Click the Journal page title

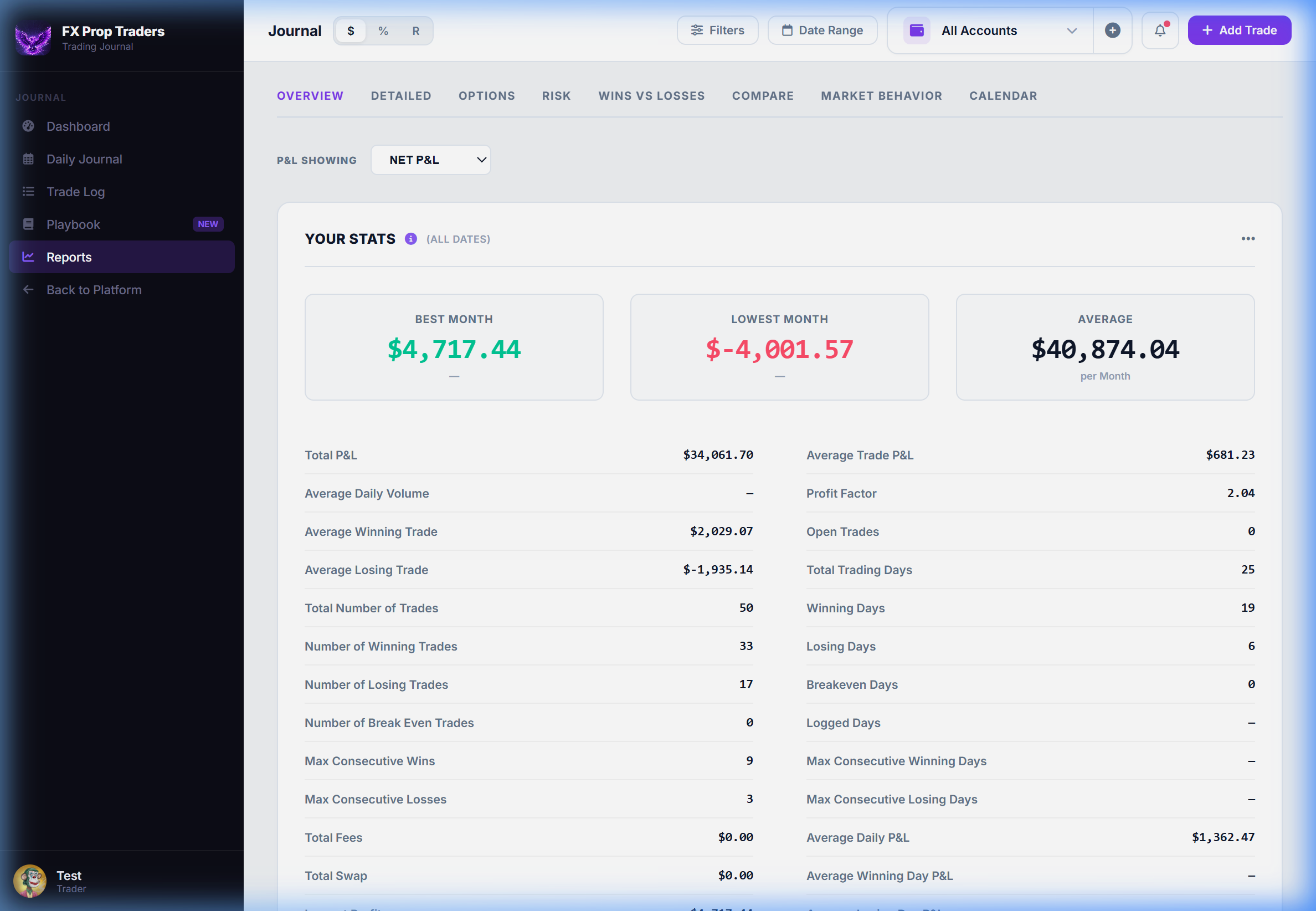(x=295, y=31)
